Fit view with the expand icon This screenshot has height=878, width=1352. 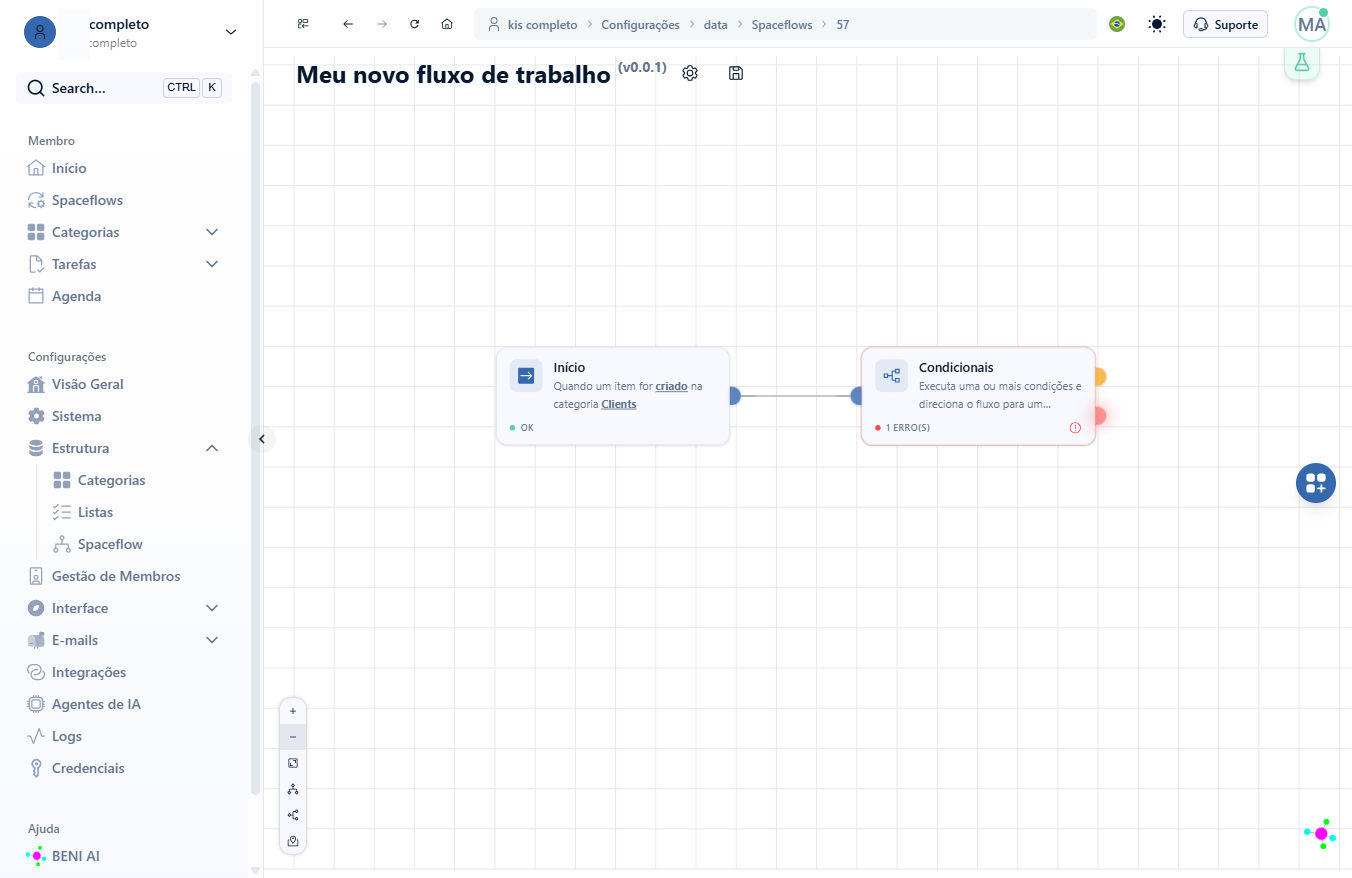[x=293, y=763]
